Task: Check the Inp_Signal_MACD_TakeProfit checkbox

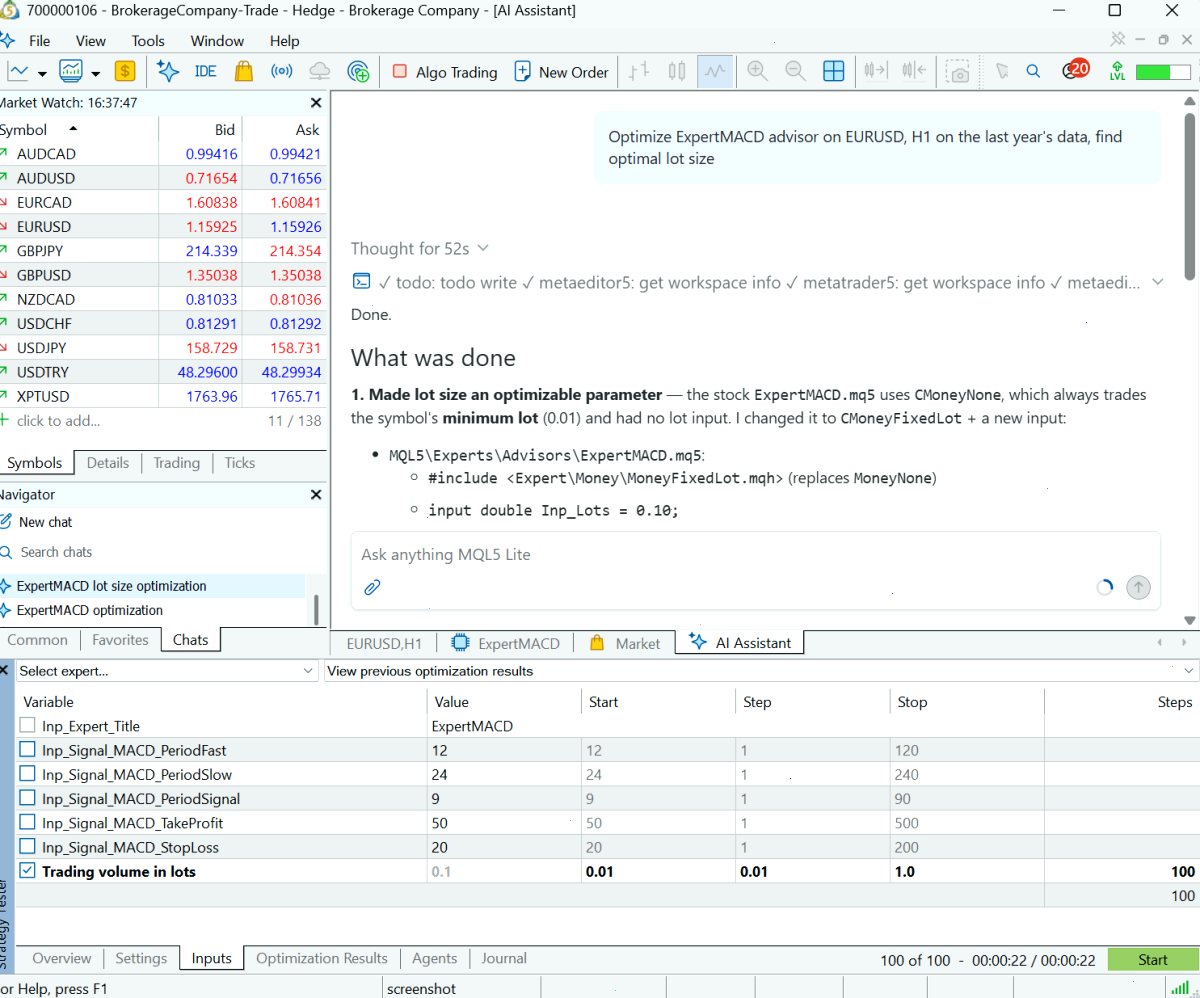Action: tap(28, 823)
